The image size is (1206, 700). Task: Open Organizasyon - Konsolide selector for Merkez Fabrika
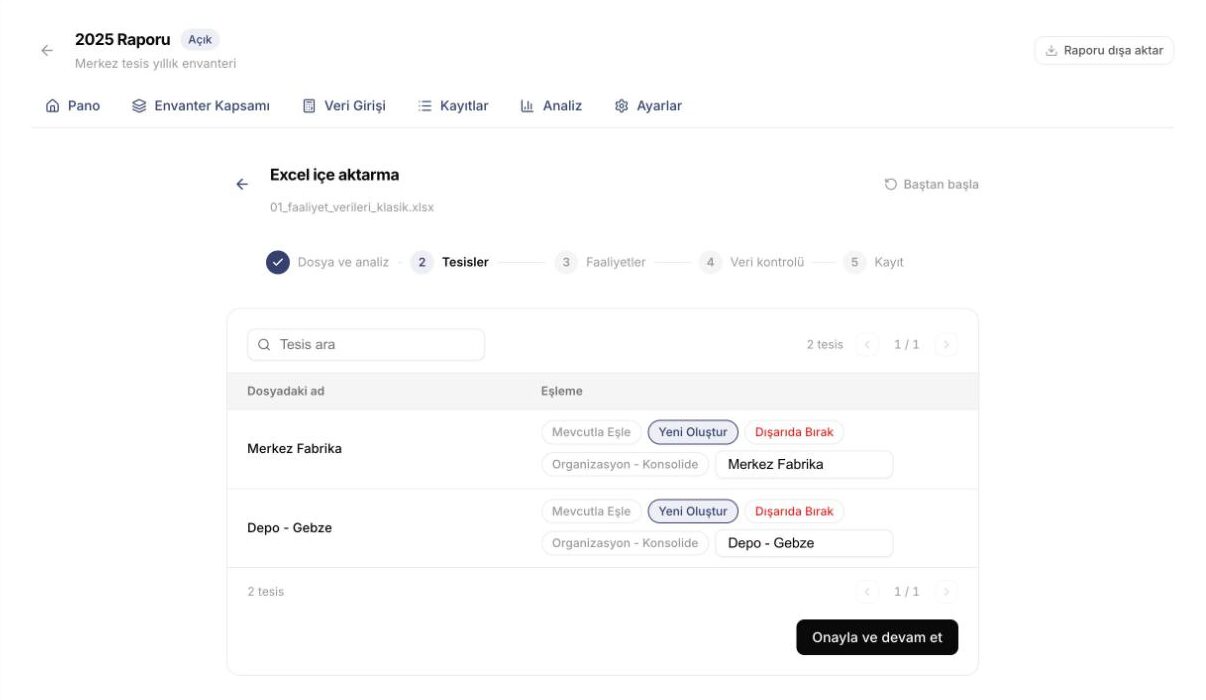[x=625, y=464]
